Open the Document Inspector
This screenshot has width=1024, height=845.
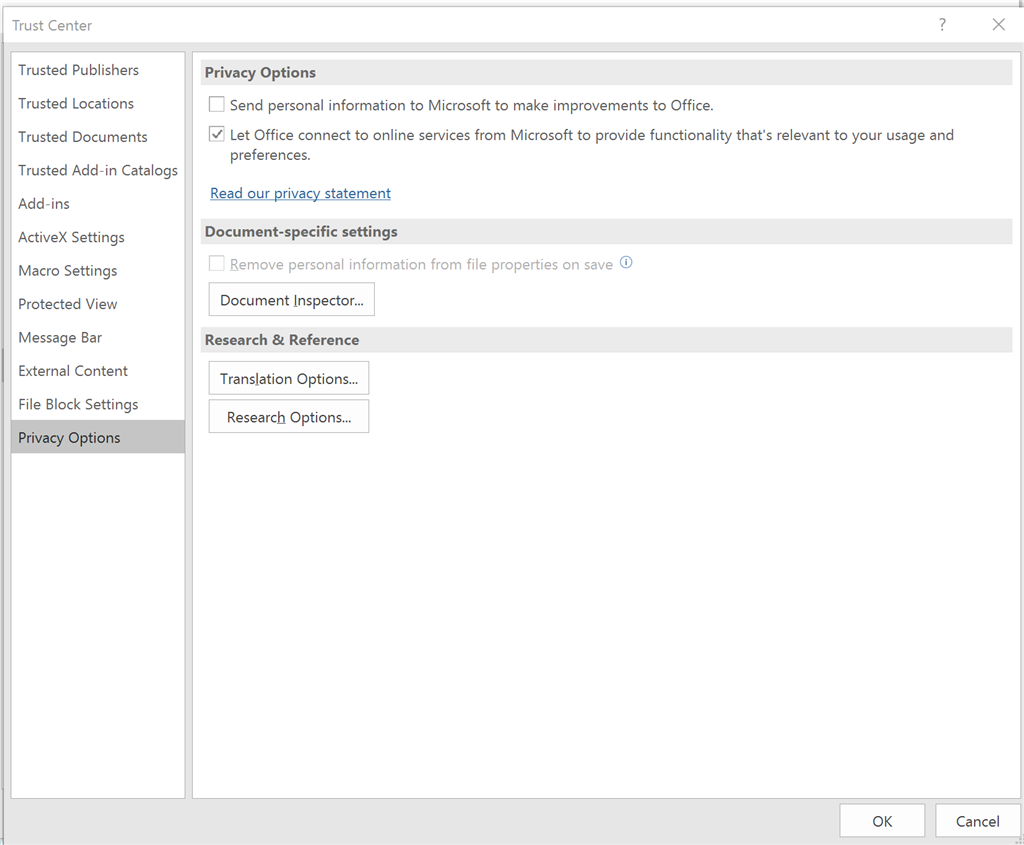pyautogui.click(x=291, y=300)
